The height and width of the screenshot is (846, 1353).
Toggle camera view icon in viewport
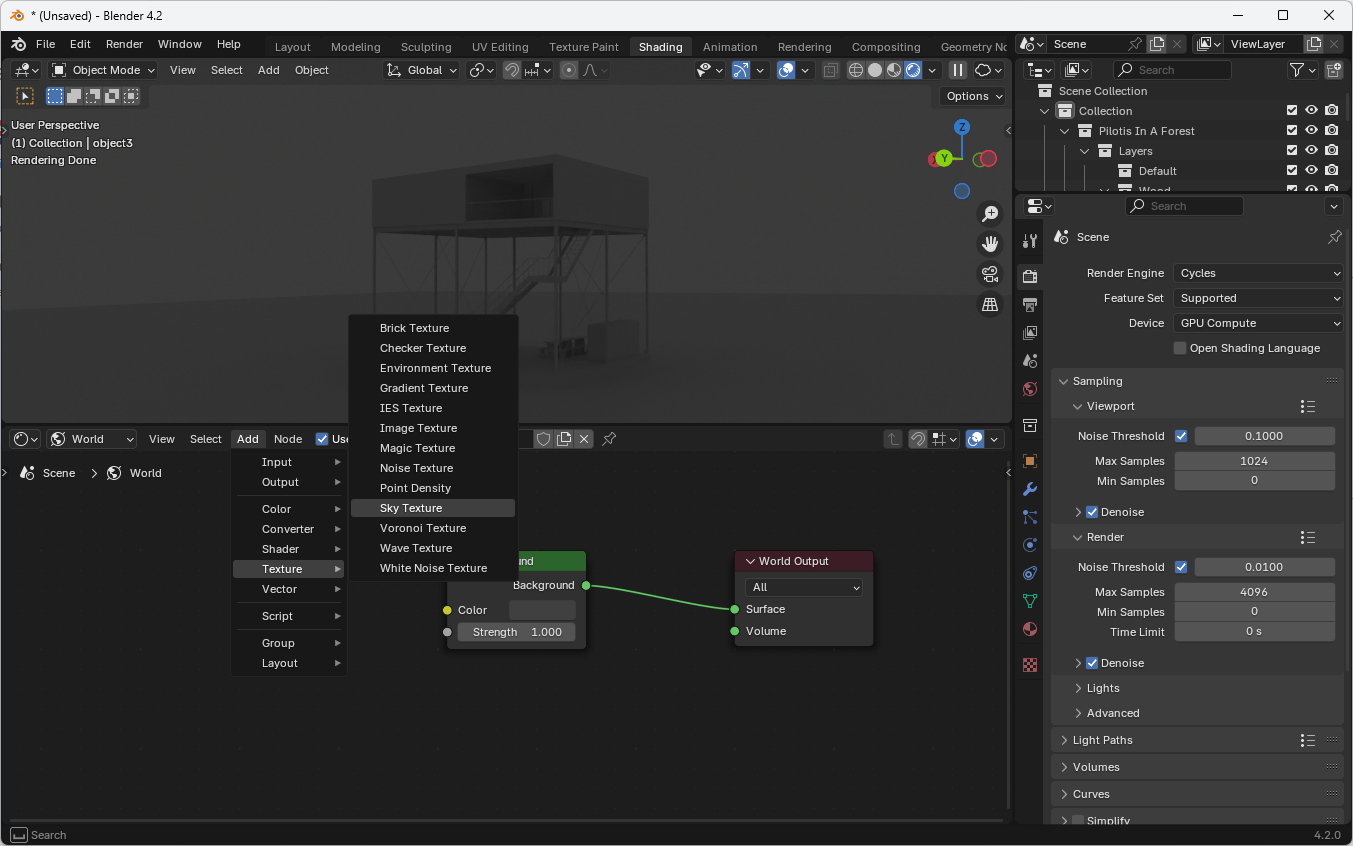click(990, 274)
